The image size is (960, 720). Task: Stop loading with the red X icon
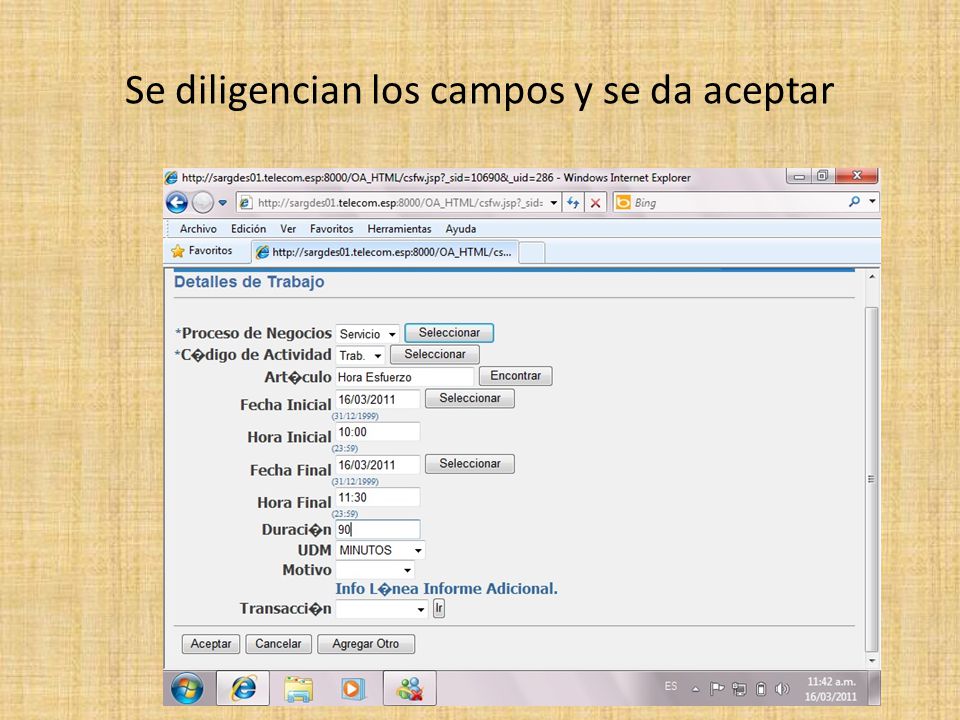[595, 203]
